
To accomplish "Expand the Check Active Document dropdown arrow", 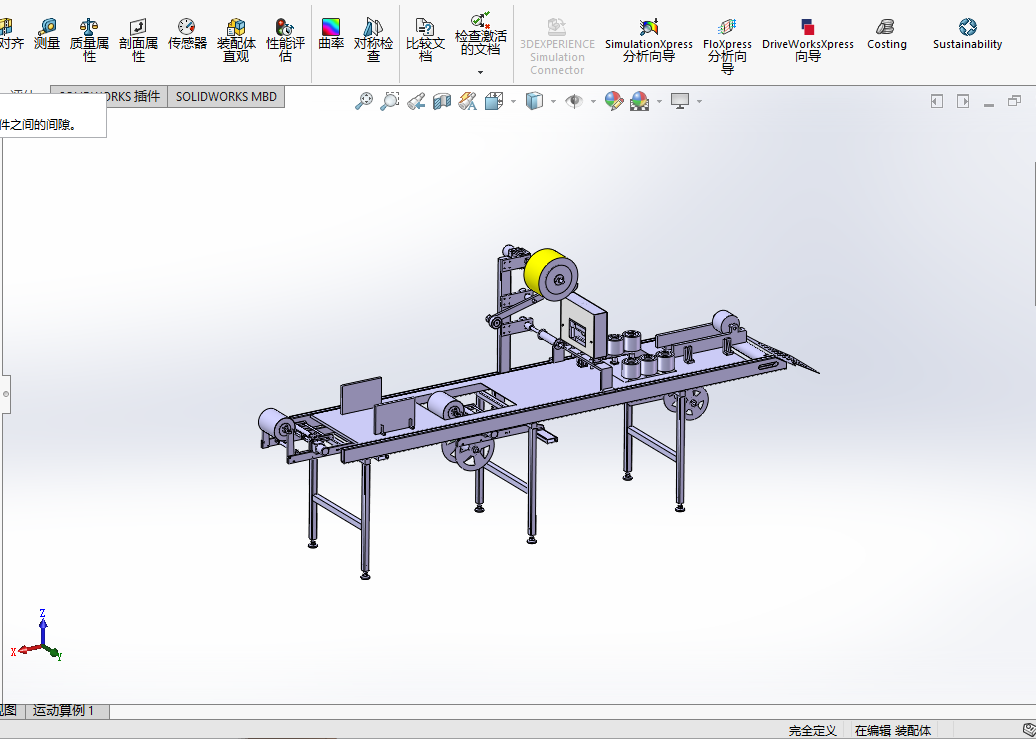I will [480, 72].
